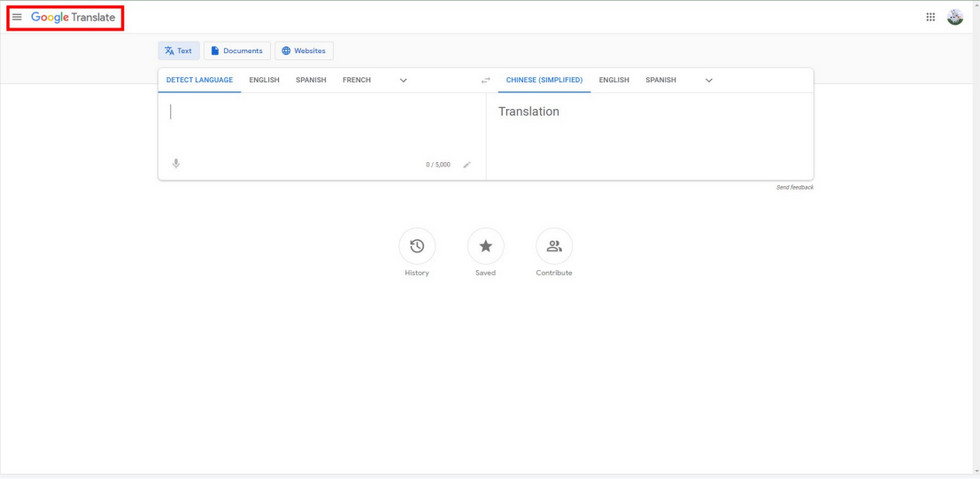Open the Google apps grid

pos(930,17)
